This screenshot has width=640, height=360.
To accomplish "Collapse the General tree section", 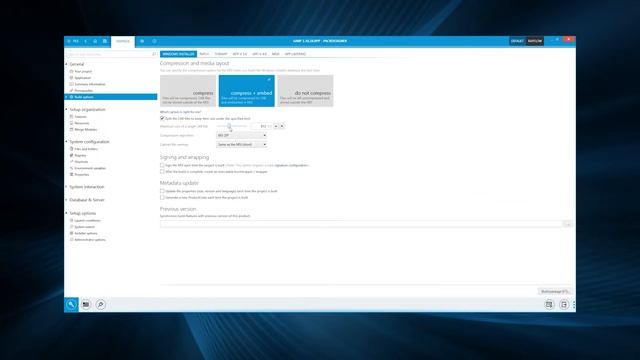I will [x=67, y=64].
